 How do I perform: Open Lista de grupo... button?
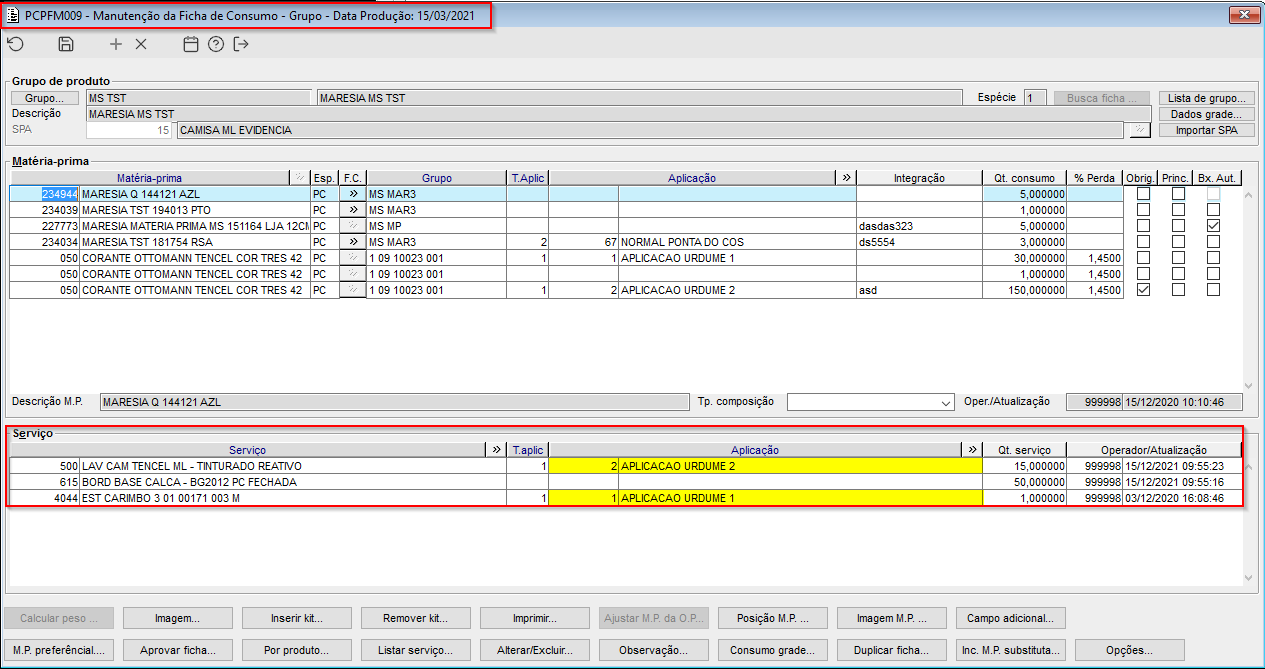[1206, 98]
